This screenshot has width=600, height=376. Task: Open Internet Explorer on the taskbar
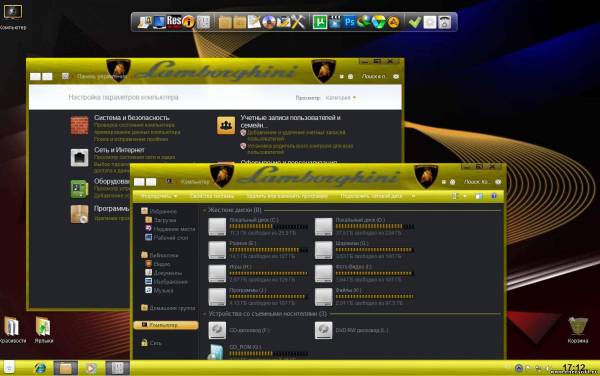(40, 368)
